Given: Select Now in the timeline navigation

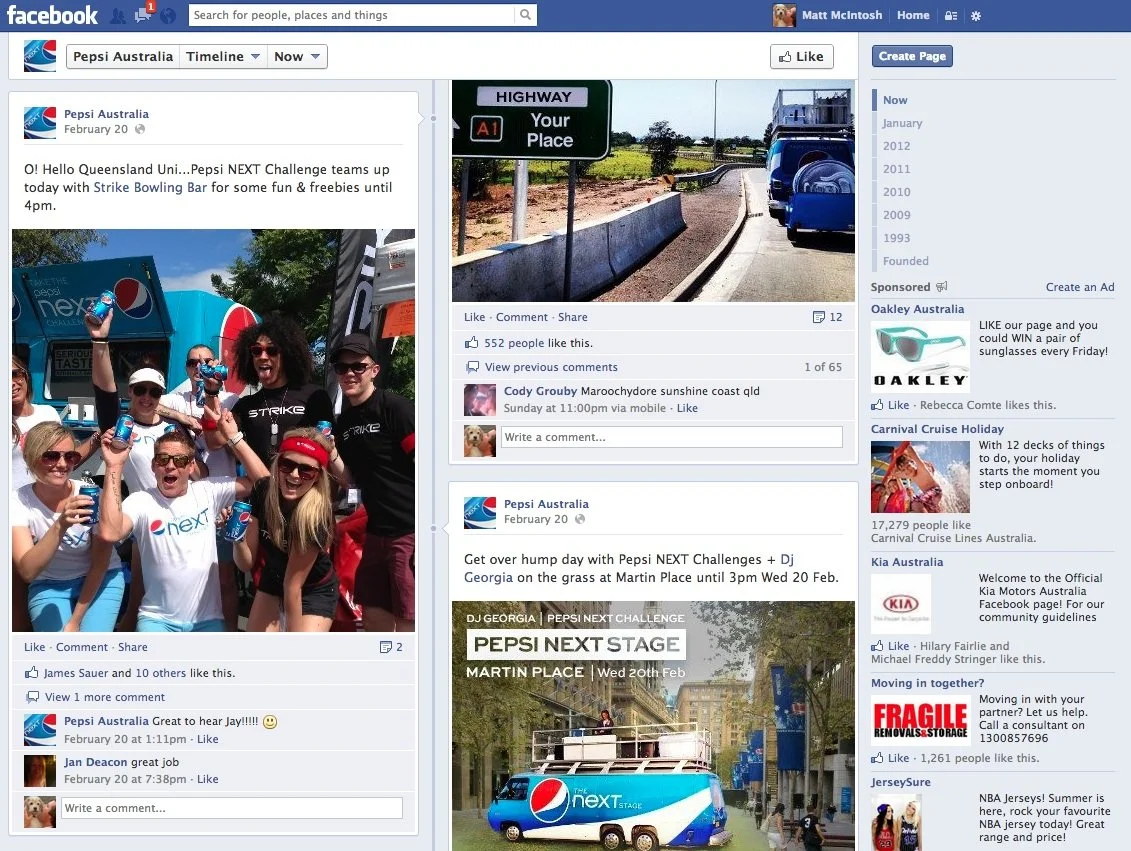Looking at the screenshot, I should 895,100.
